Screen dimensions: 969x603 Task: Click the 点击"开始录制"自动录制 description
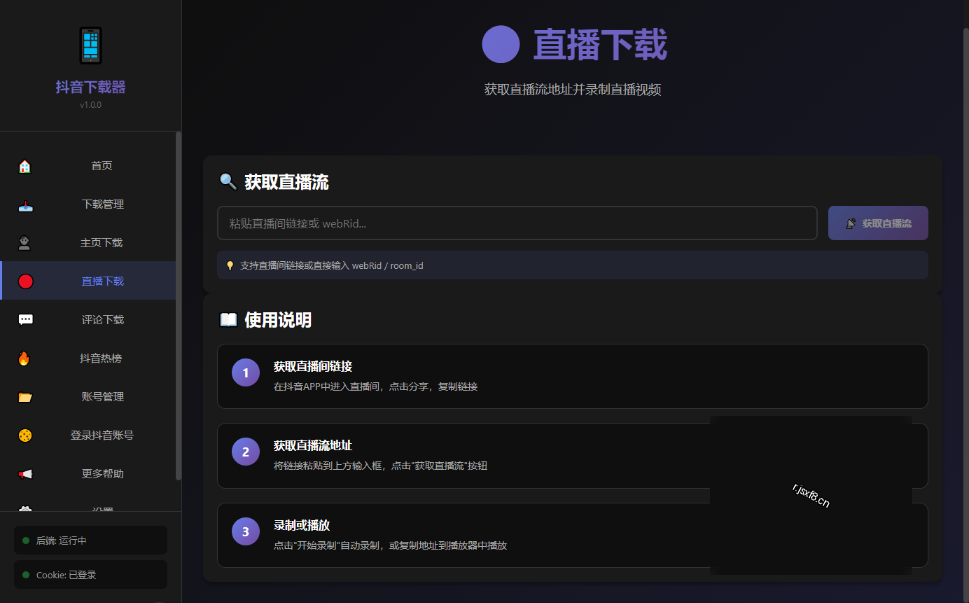[x=390, y=546]
